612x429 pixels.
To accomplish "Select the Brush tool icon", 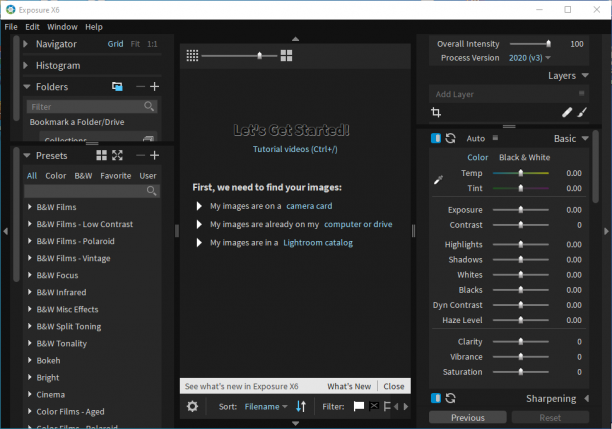I will (x=582, y=112).
